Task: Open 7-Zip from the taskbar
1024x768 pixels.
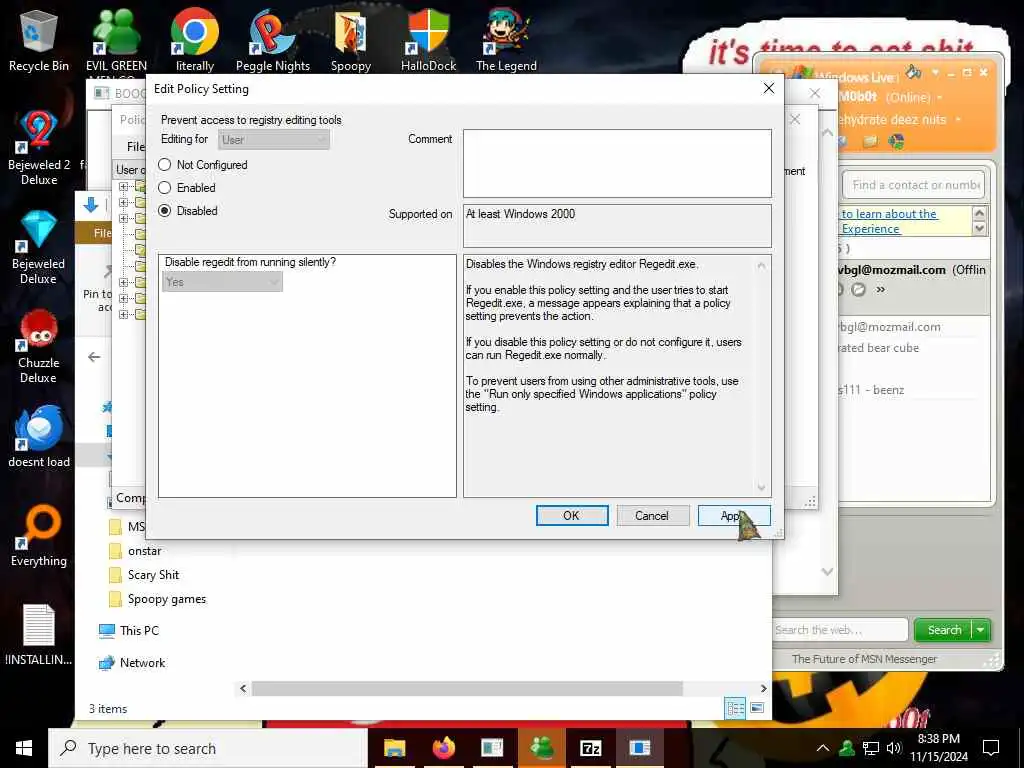Action: pyautogui.click(x=590, y=748)
